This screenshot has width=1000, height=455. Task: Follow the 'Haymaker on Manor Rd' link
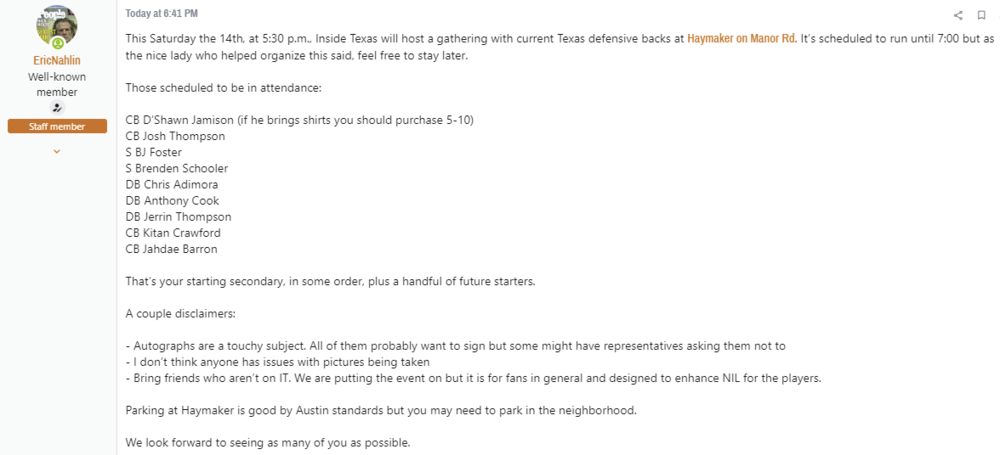pyautogui.click(x=741, y=39)
